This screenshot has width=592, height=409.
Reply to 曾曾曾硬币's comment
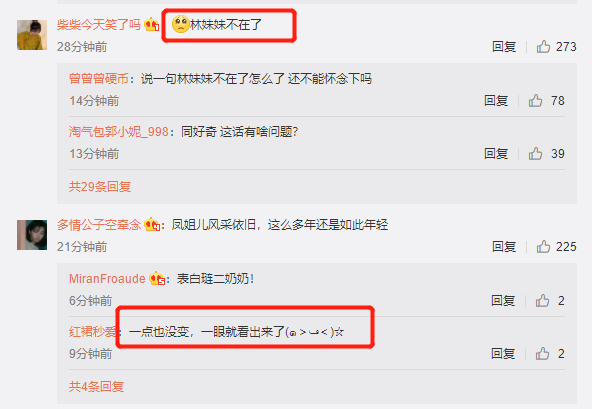[496, 101]
